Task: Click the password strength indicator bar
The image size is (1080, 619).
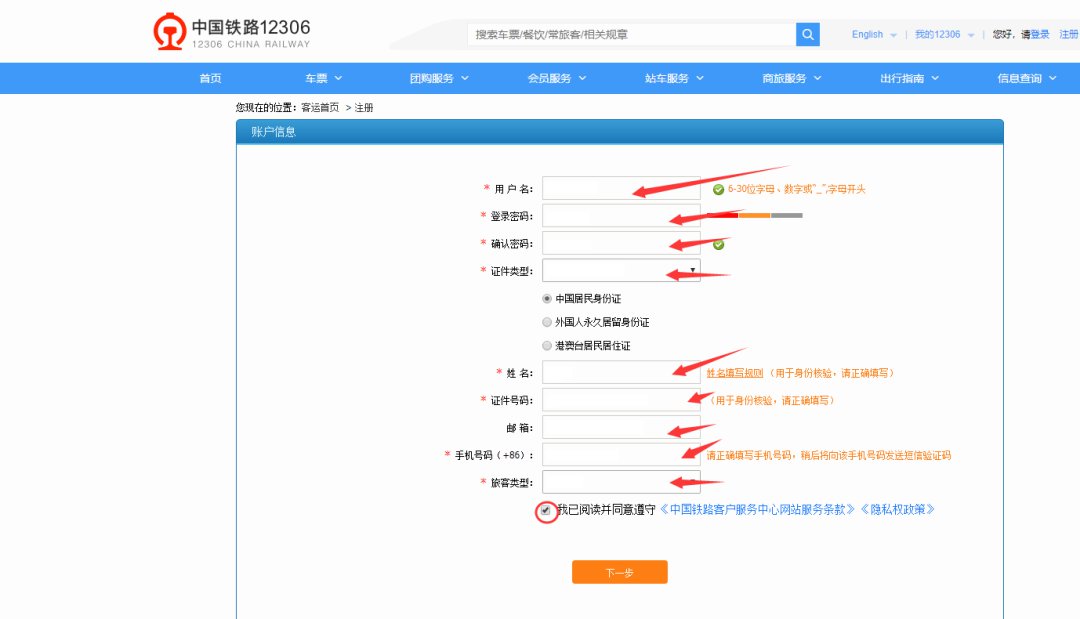Action: pos(754,215)
